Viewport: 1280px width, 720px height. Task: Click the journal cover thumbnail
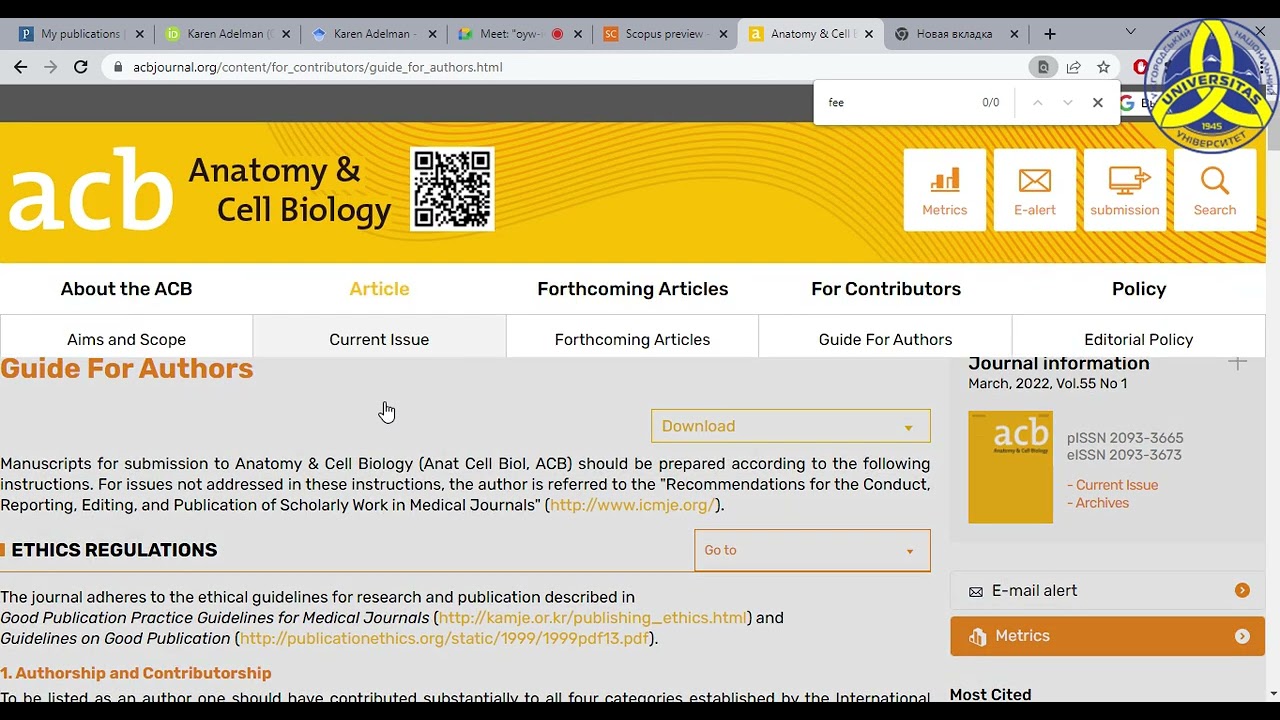[x=1010, y=467]
